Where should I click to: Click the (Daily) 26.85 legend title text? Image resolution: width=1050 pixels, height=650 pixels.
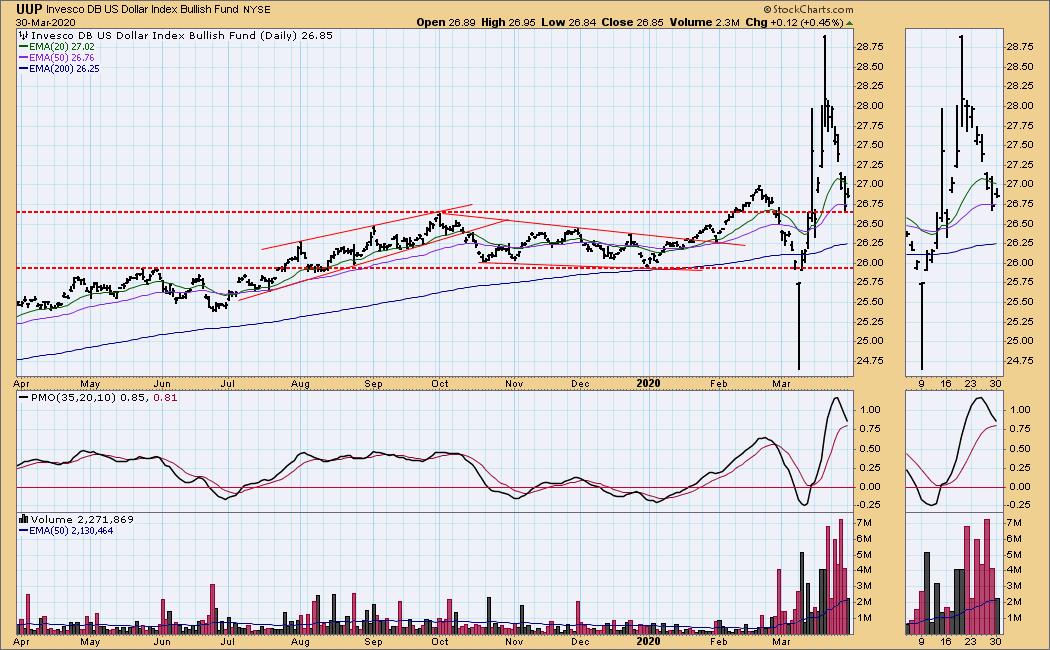click(296, 35)
